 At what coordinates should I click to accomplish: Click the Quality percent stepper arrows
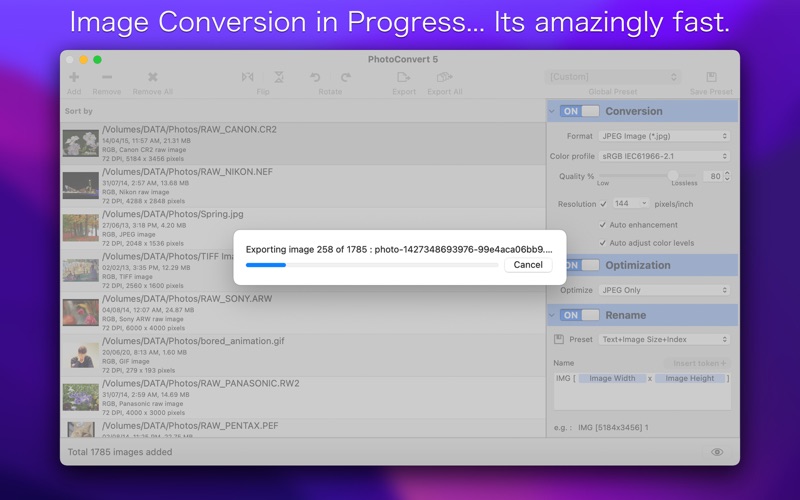click(727, 176)
